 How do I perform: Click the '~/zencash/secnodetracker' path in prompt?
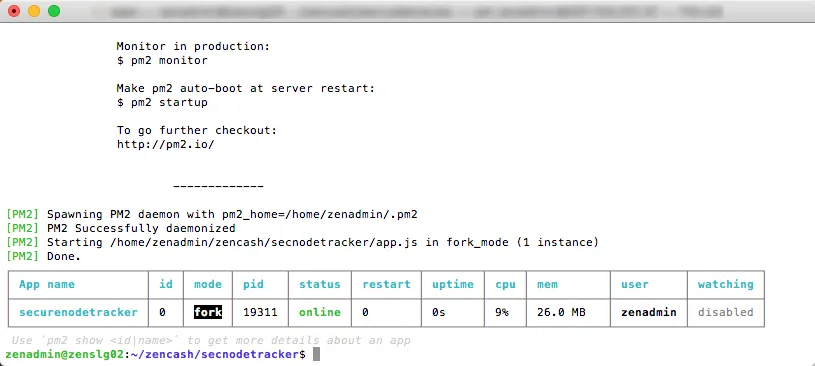(214, 355)
